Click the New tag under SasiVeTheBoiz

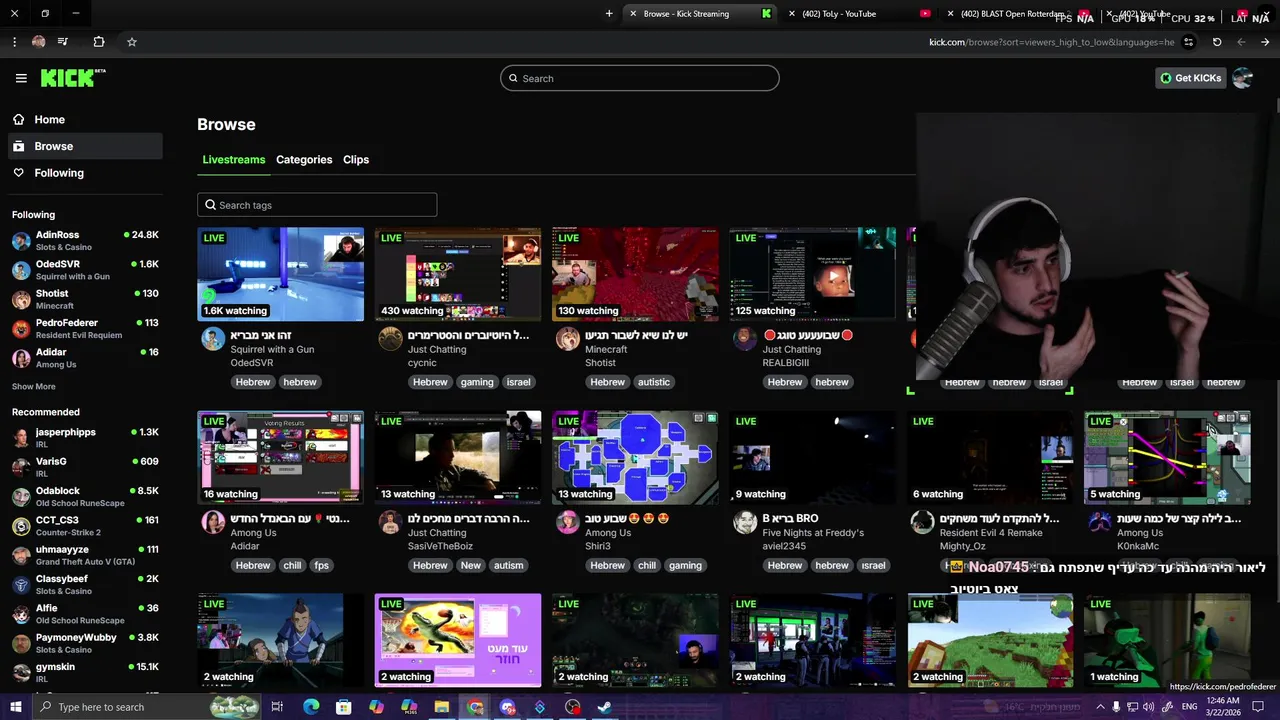coord(471,565)
